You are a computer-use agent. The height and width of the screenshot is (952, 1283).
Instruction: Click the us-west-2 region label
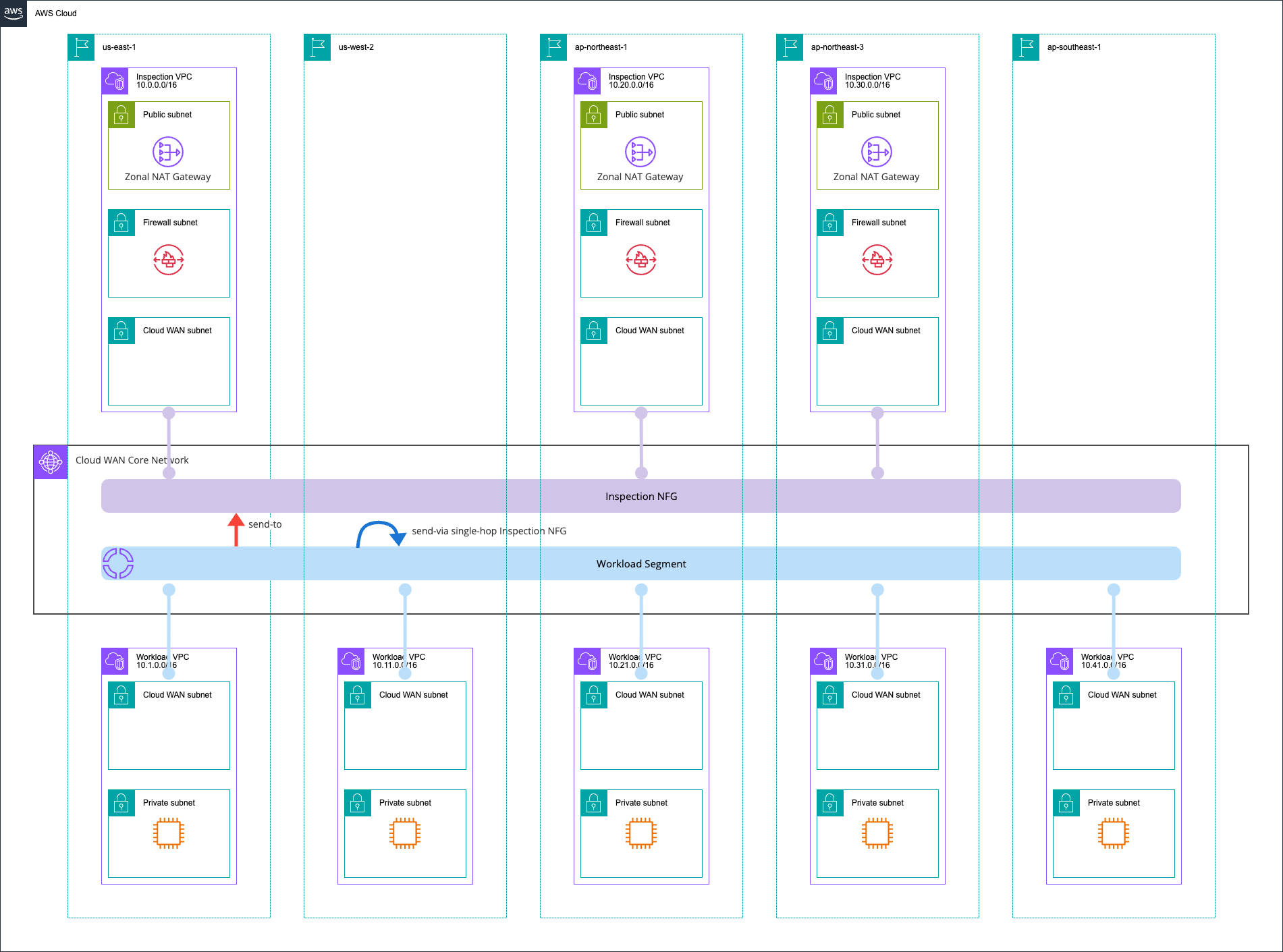pos(356,47)
